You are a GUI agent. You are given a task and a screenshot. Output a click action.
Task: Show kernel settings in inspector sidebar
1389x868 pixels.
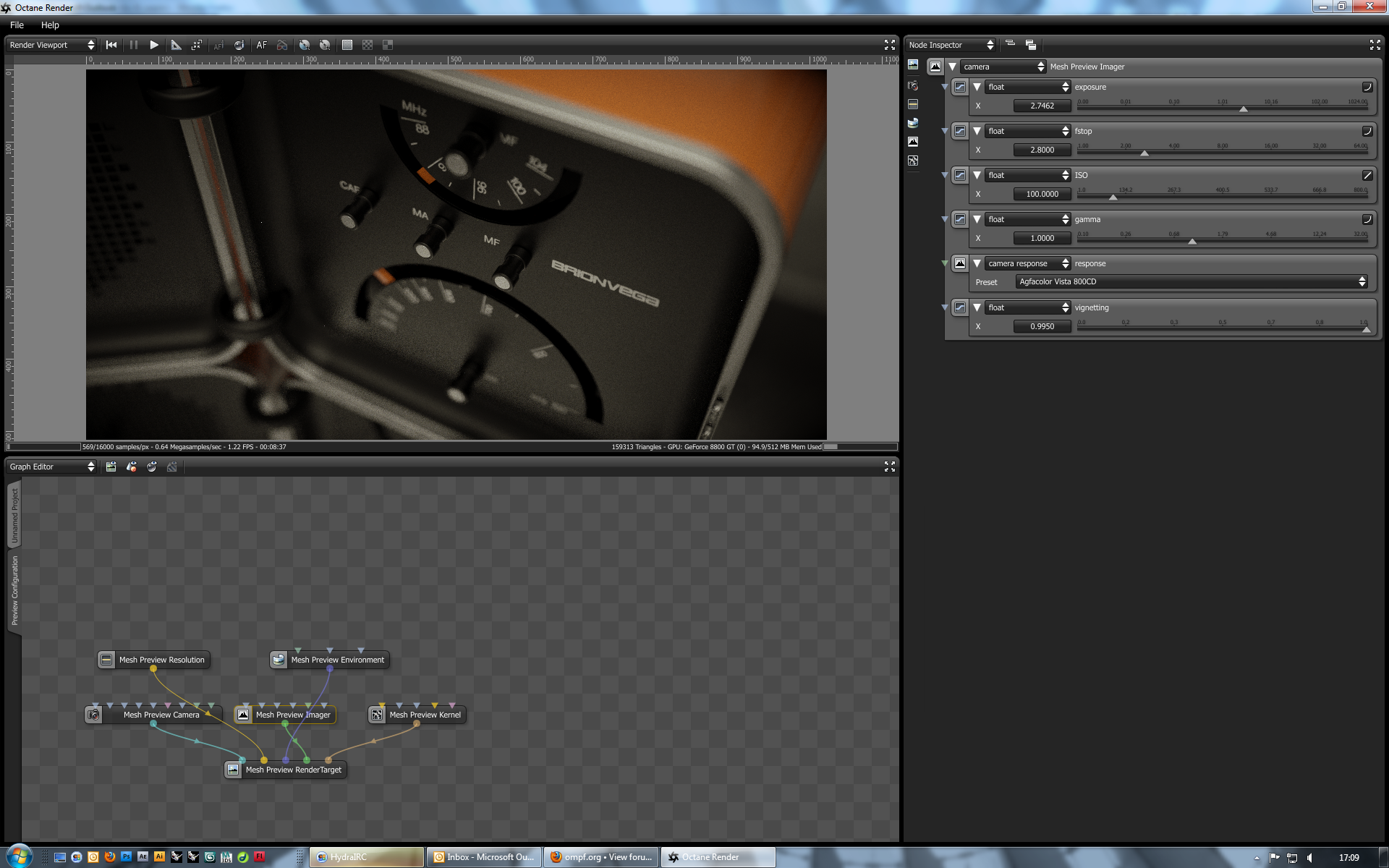click(913, 161)
